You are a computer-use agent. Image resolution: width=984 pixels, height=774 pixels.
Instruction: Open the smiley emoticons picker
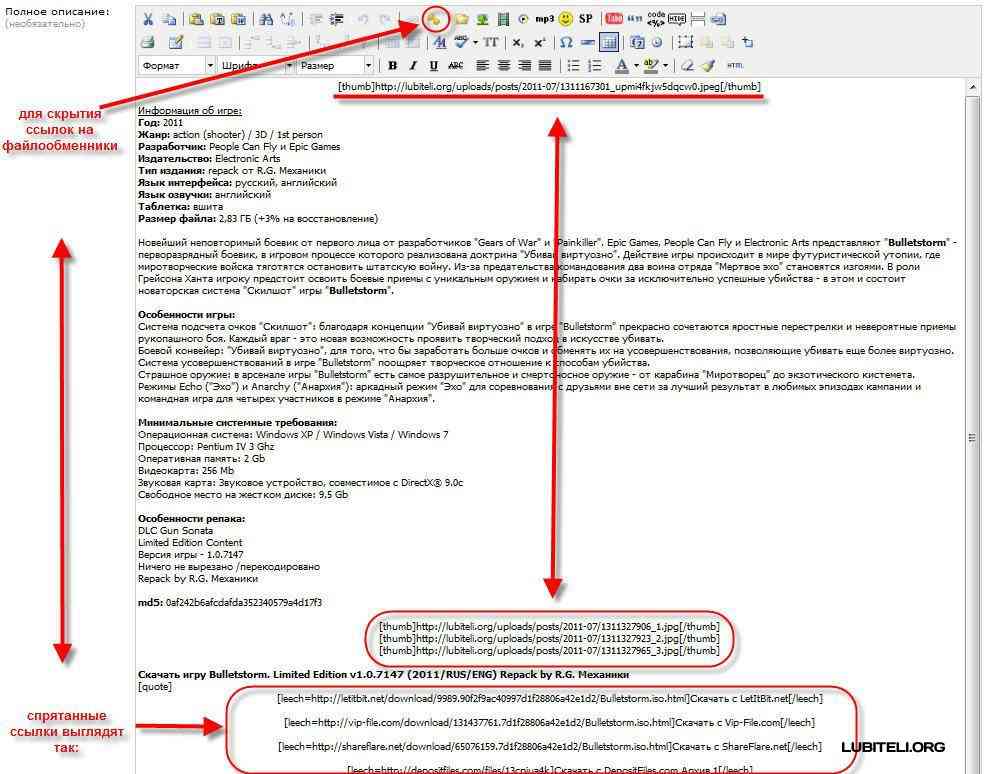[565, 19]
